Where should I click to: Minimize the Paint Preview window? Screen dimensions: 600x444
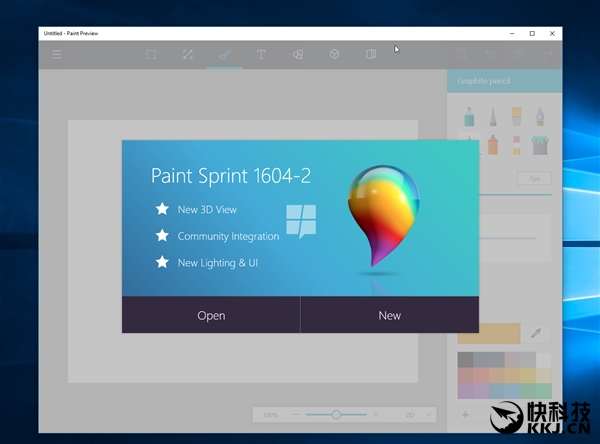[512, 33]
